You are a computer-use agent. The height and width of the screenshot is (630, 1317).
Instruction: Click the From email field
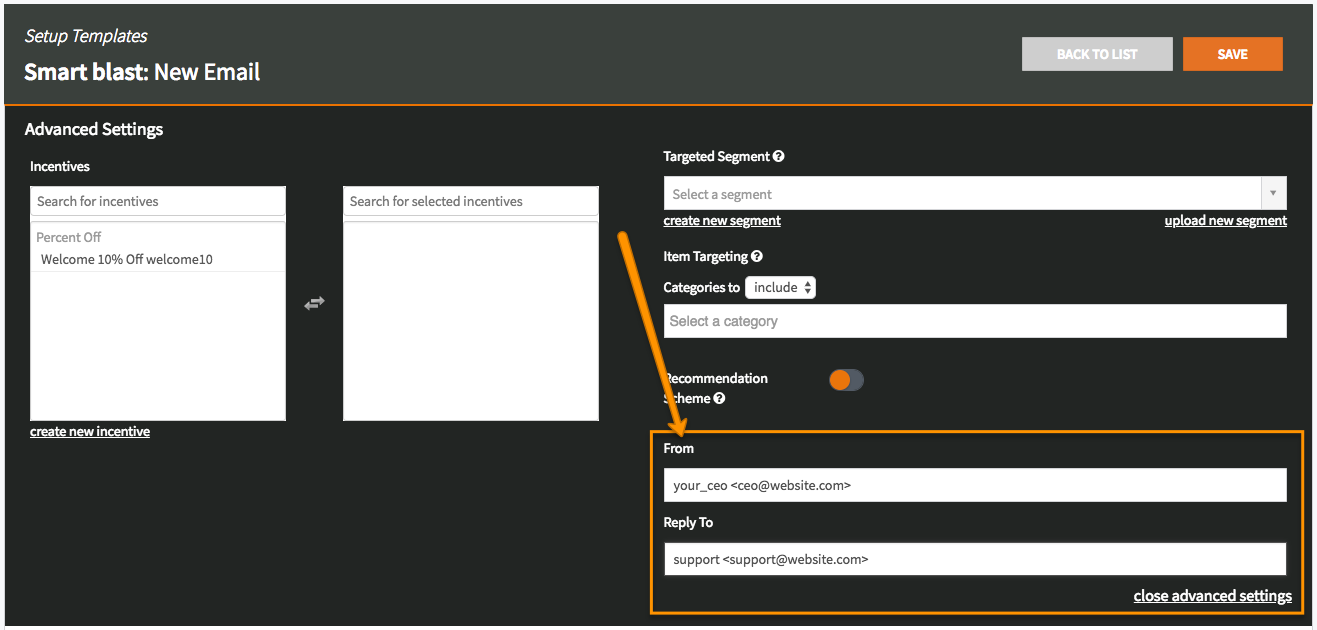[x=975, y=485]
